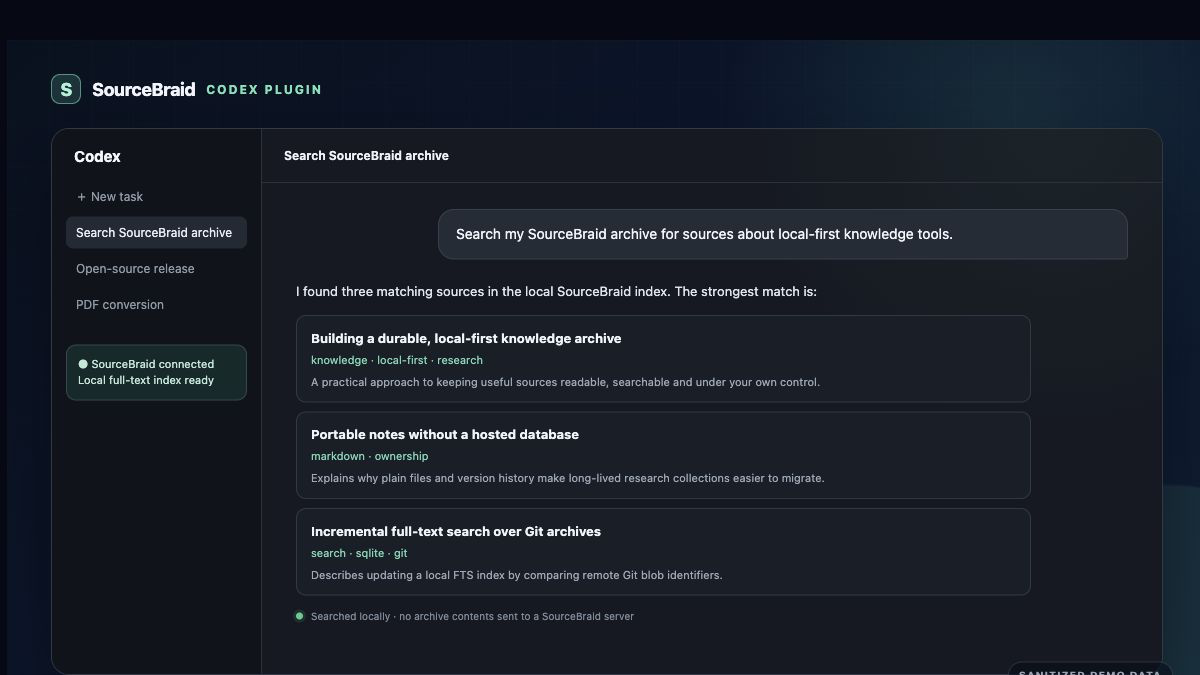Click the green Searched locally indicator dot
This screenshot has width=1200, height=675.
pyautogui.click(x=299, y=616)
